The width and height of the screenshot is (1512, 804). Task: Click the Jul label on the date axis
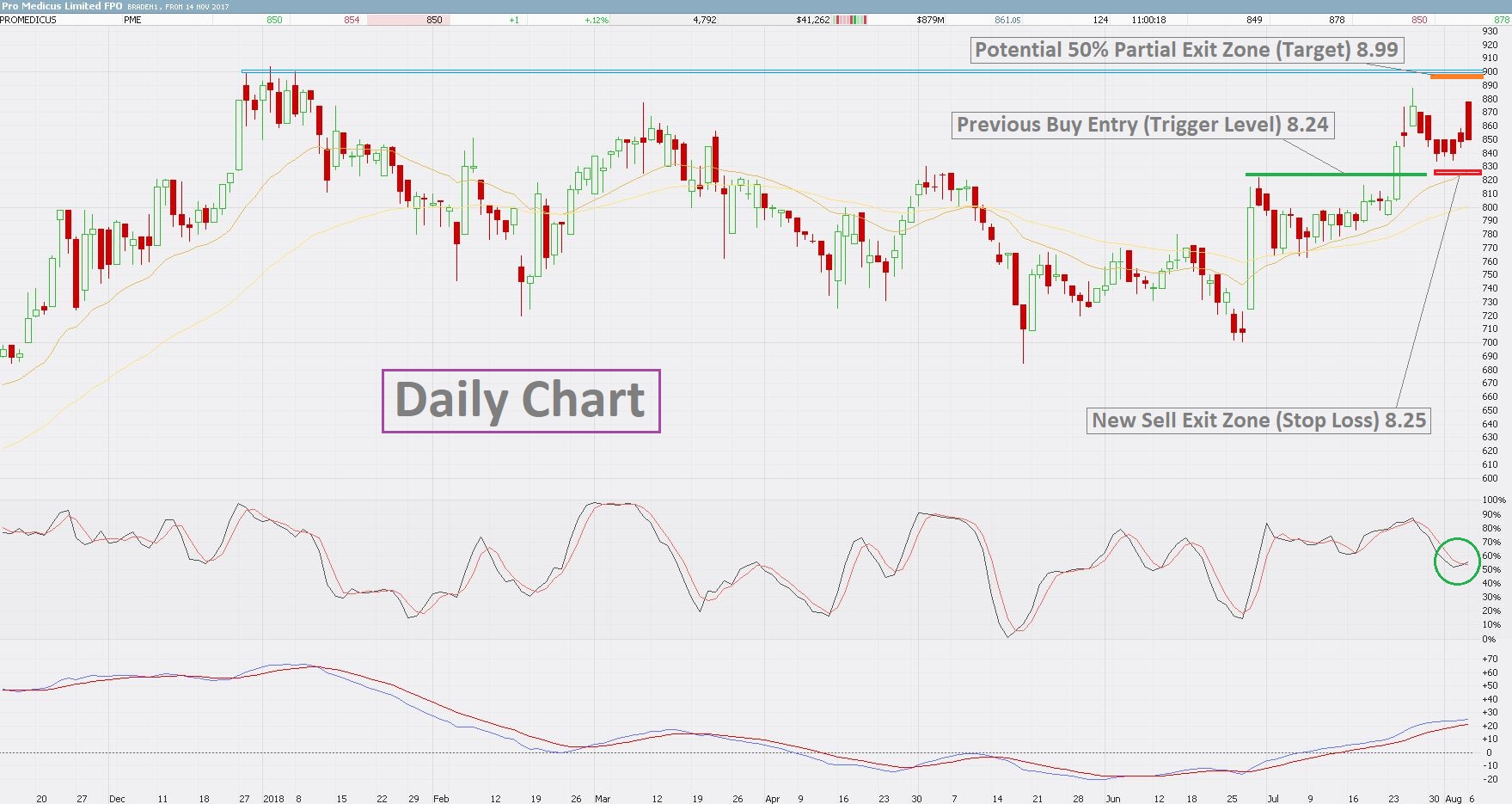(1273, 799)
